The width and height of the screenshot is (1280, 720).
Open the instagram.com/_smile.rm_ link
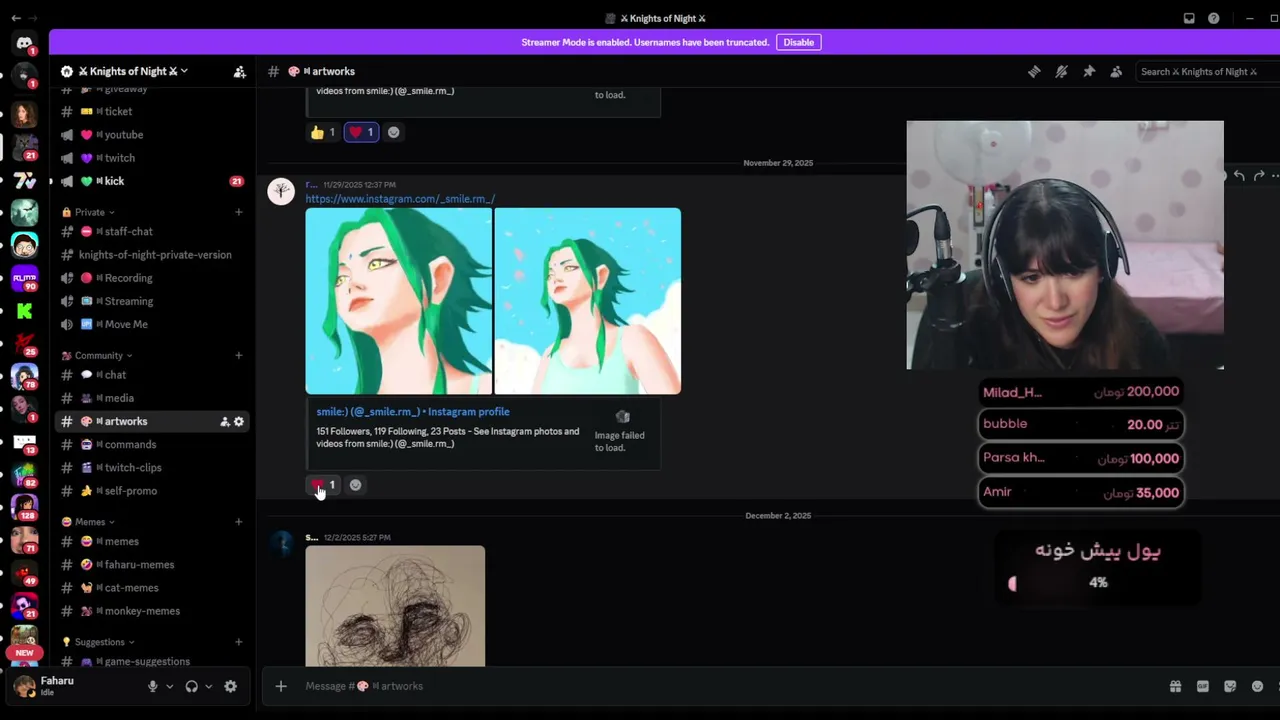click(x=400, y=199)
